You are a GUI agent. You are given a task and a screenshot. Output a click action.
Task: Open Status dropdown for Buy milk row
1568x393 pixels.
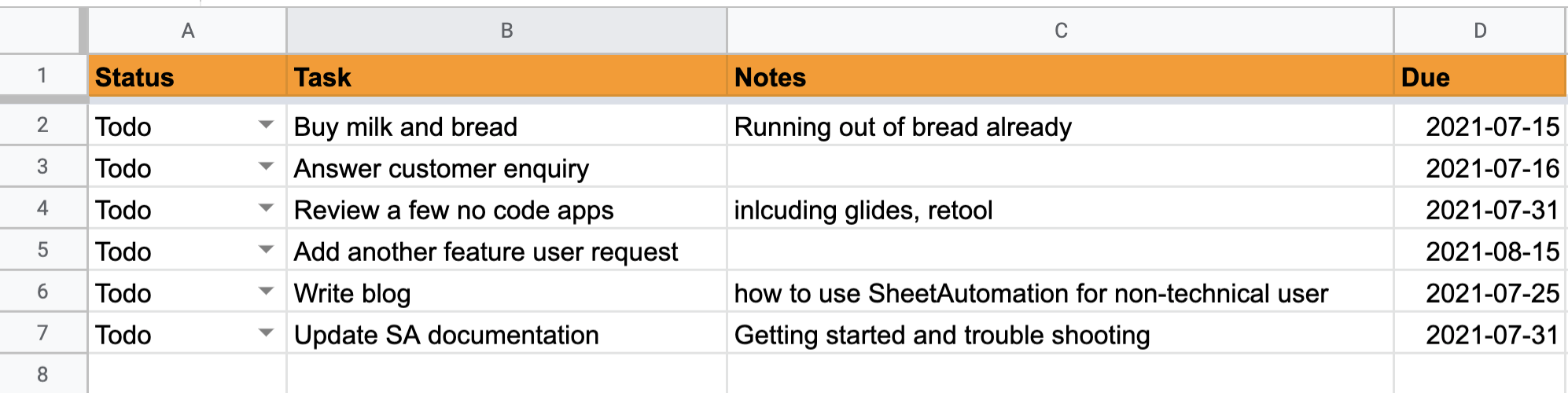[x=266, y=125]
